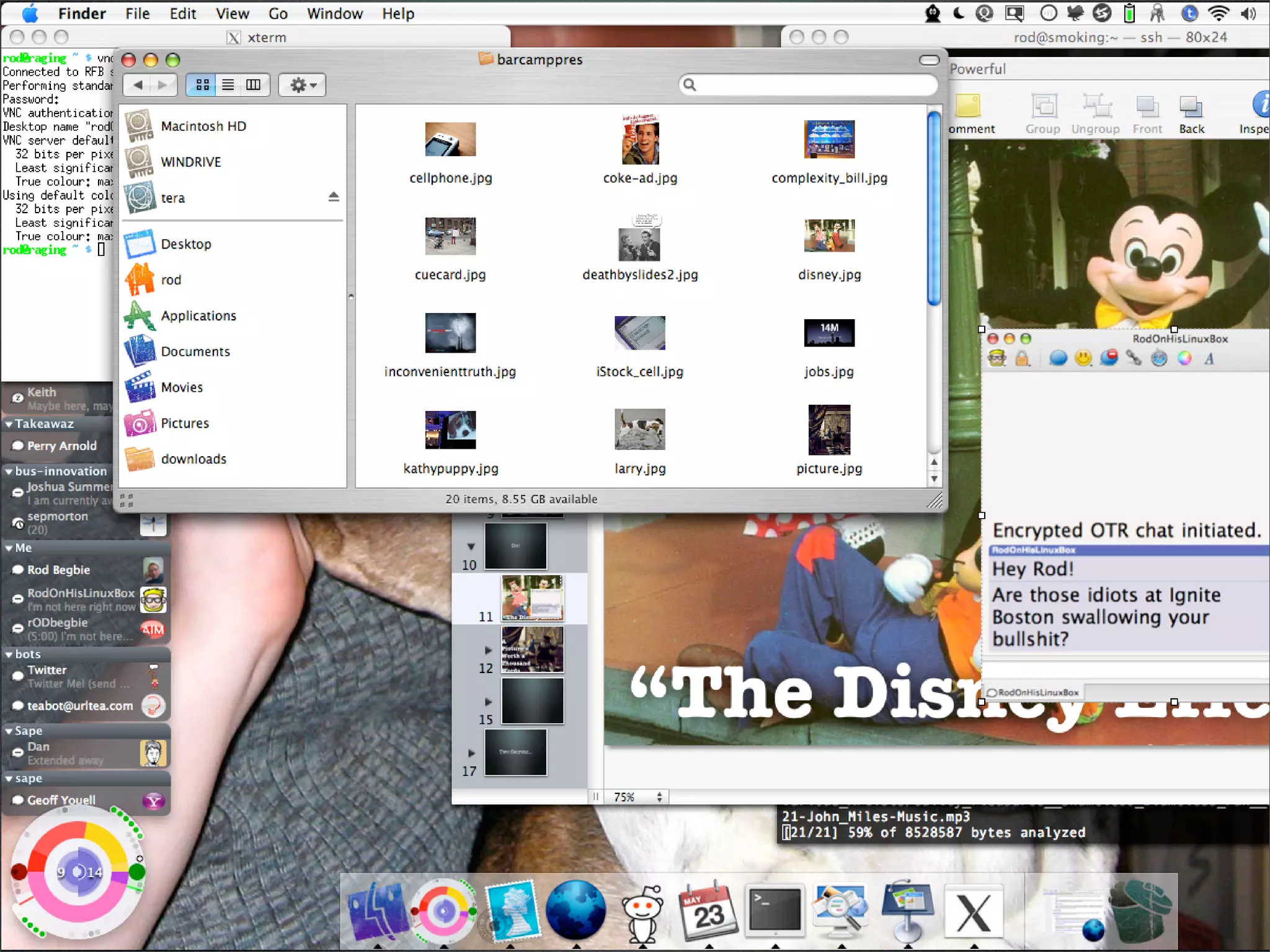
Task: Click the lock encryption icon in chat
Action: point(1022,358)
